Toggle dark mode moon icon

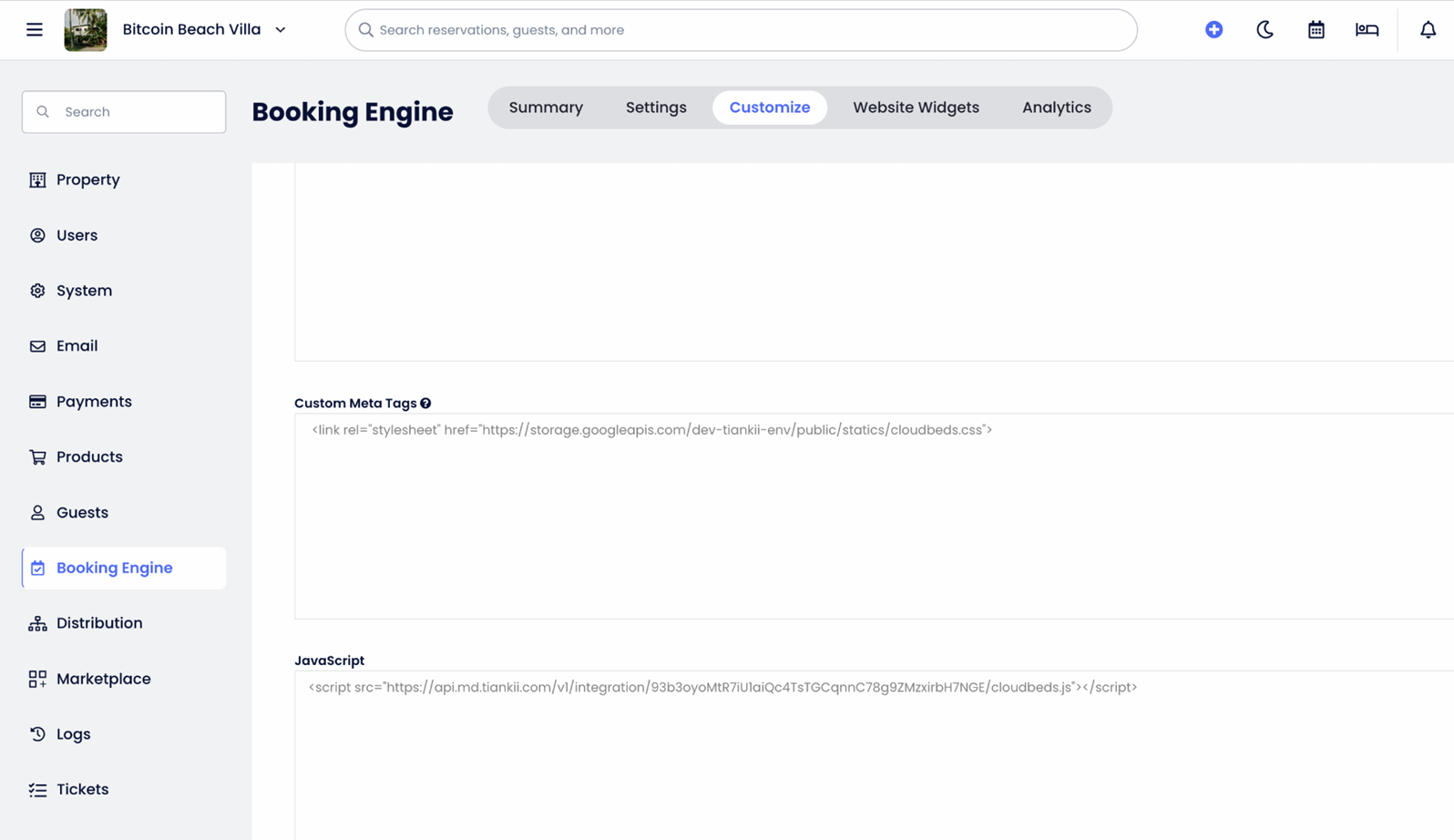pos(1265,30)
